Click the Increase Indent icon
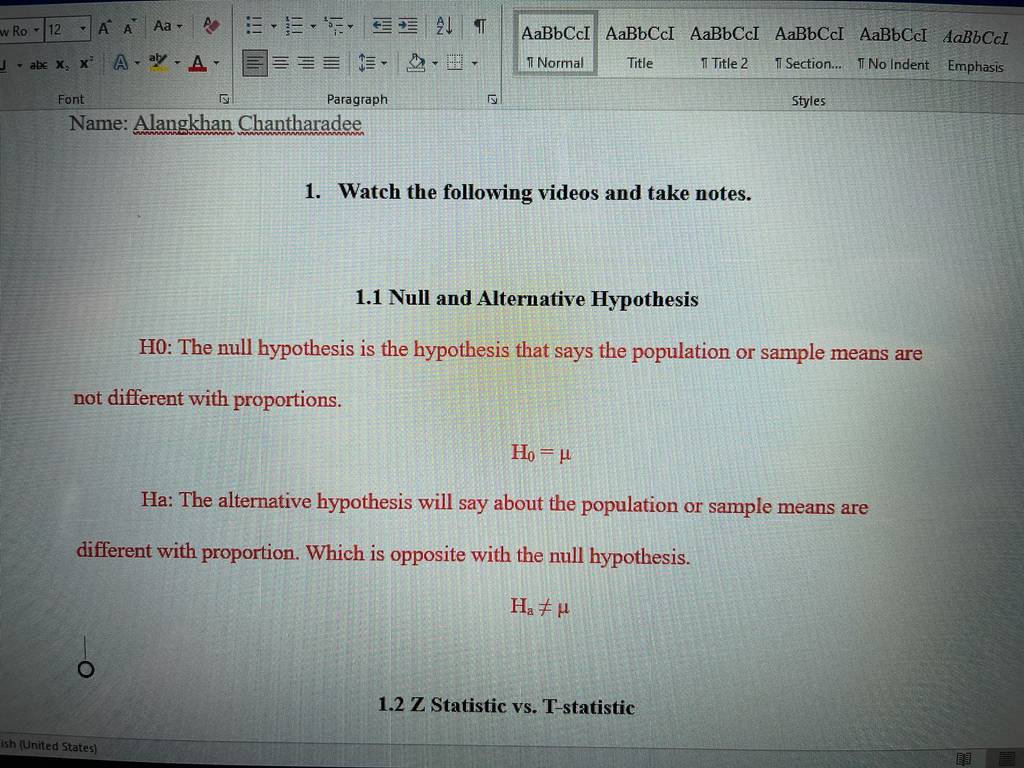This screenshot has height=768, width=1024. [x=408, y=26]
